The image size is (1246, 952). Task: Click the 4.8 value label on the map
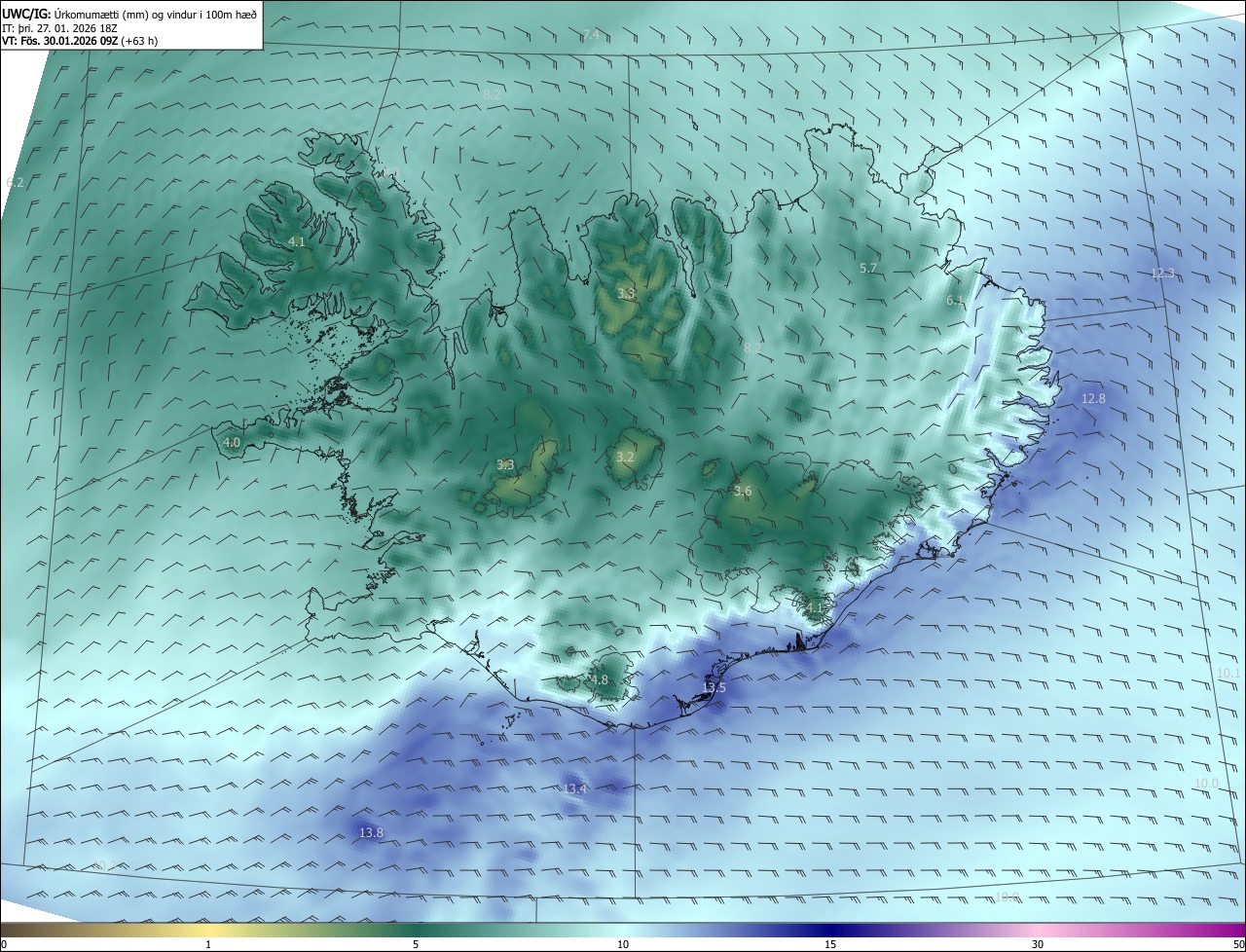click(x=600, y=679)
